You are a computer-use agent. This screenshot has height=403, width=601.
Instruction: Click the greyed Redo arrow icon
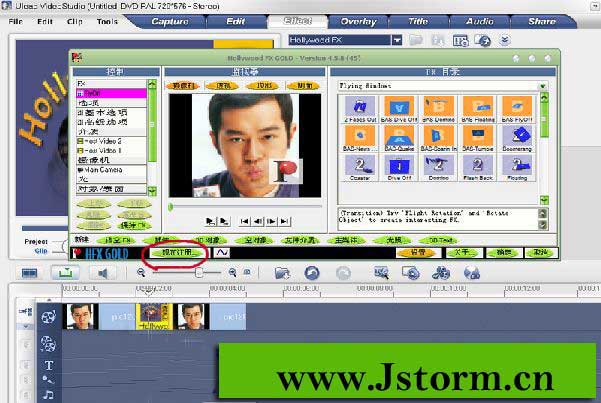343,273
